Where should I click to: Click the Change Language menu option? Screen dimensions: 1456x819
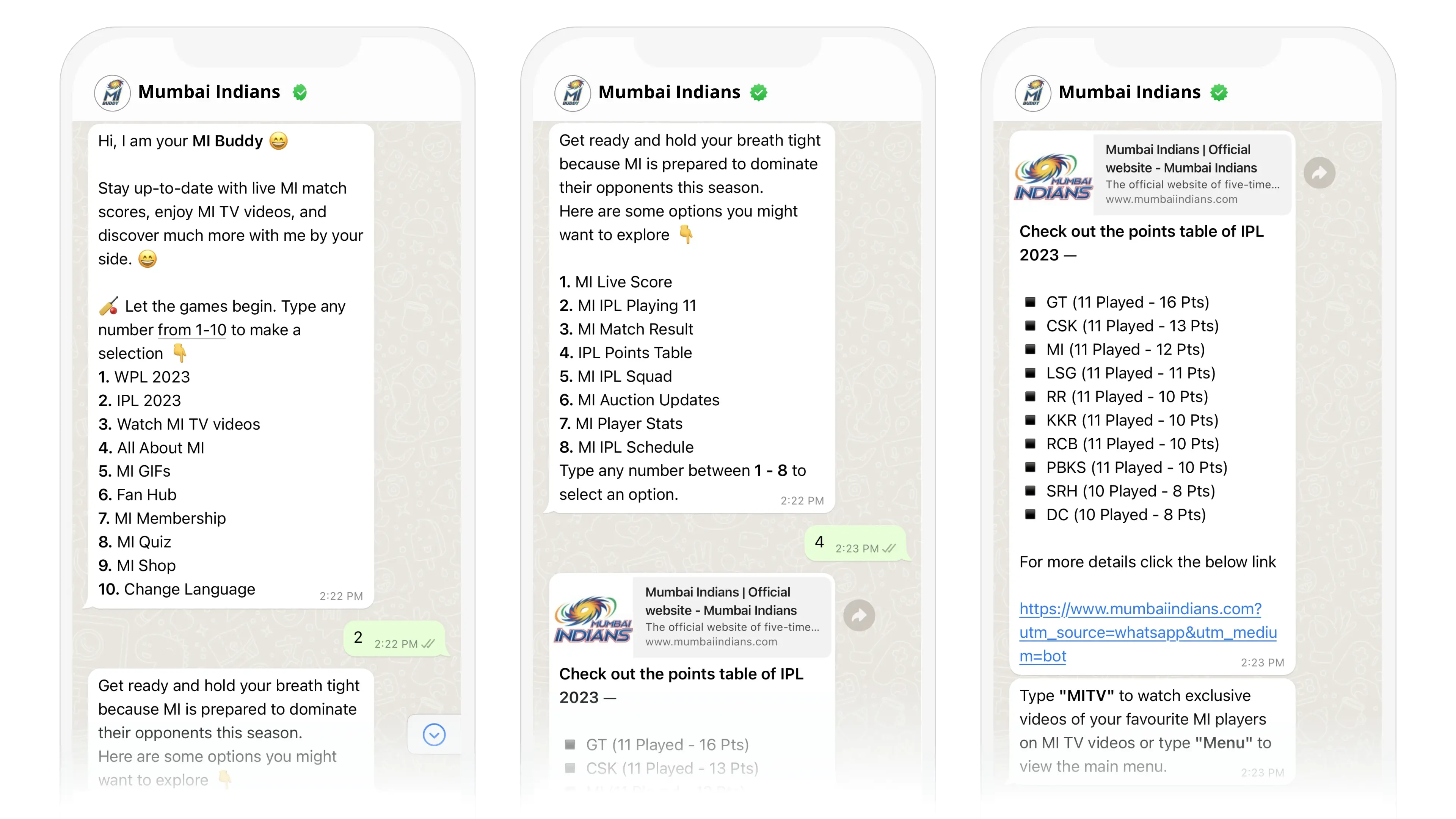(x=177, y=589)
